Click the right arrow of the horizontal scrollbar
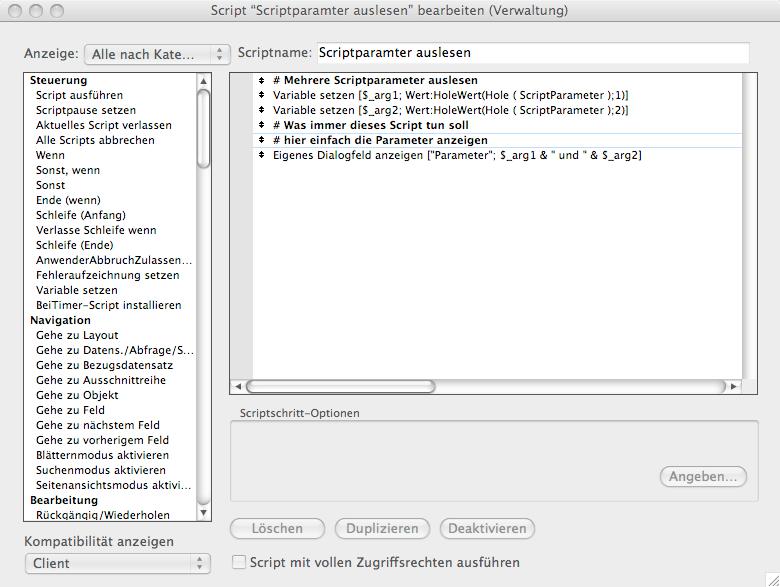 [734, 386]
